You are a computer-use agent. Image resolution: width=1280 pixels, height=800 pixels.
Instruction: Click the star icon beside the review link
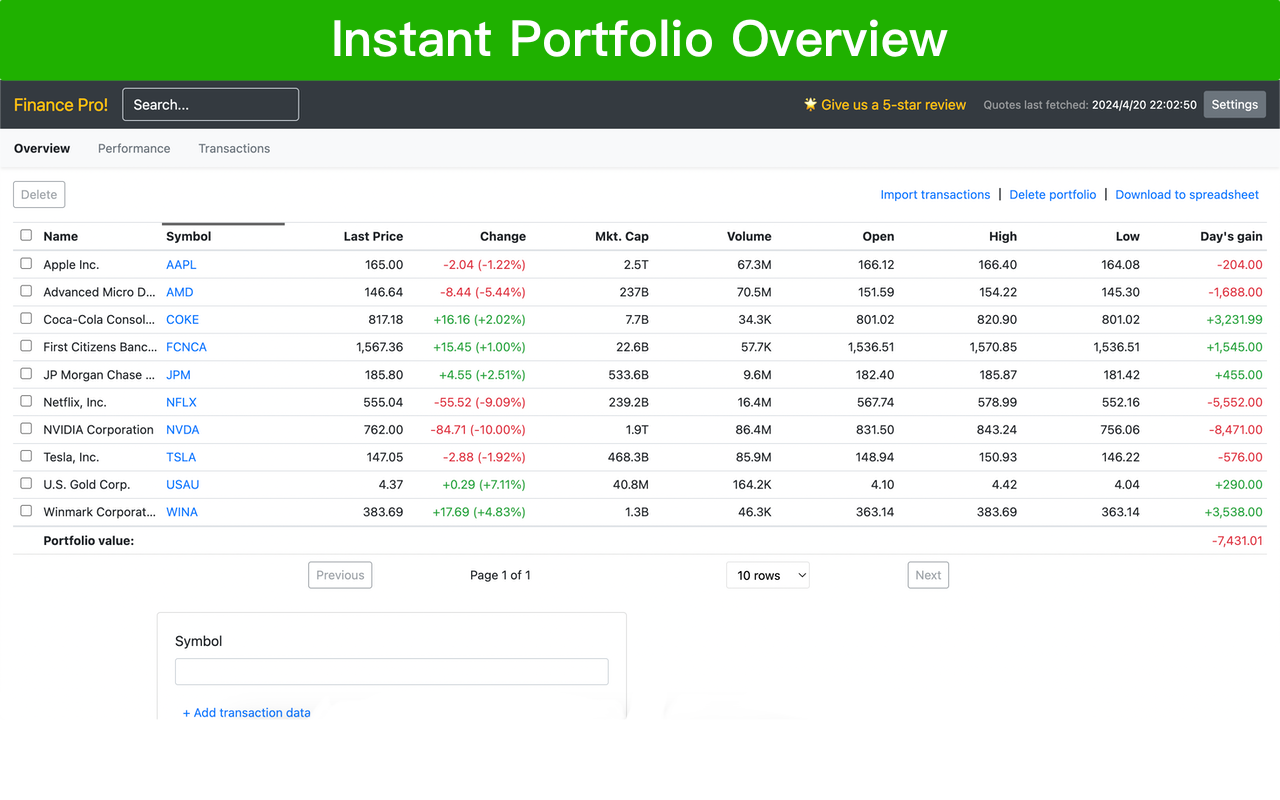coord(810,104)
